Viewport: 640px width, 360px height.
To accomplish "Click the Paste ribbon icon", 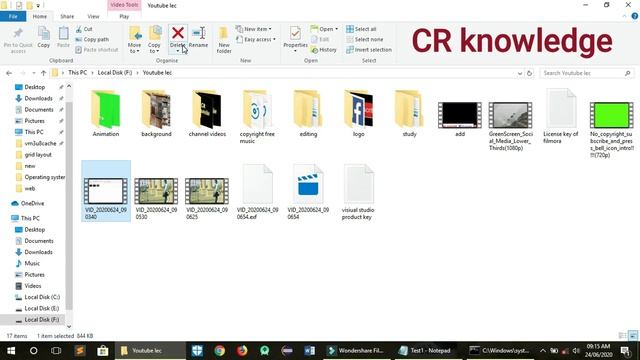I will coord(63,33).
